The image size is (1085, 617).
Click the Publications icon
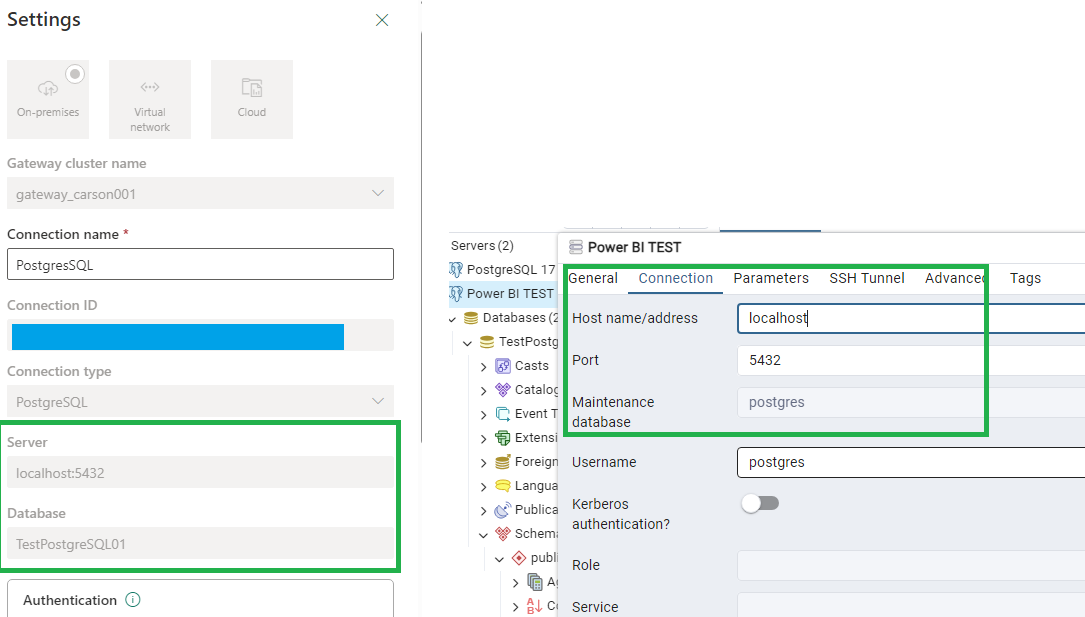(x=503, y=510)
